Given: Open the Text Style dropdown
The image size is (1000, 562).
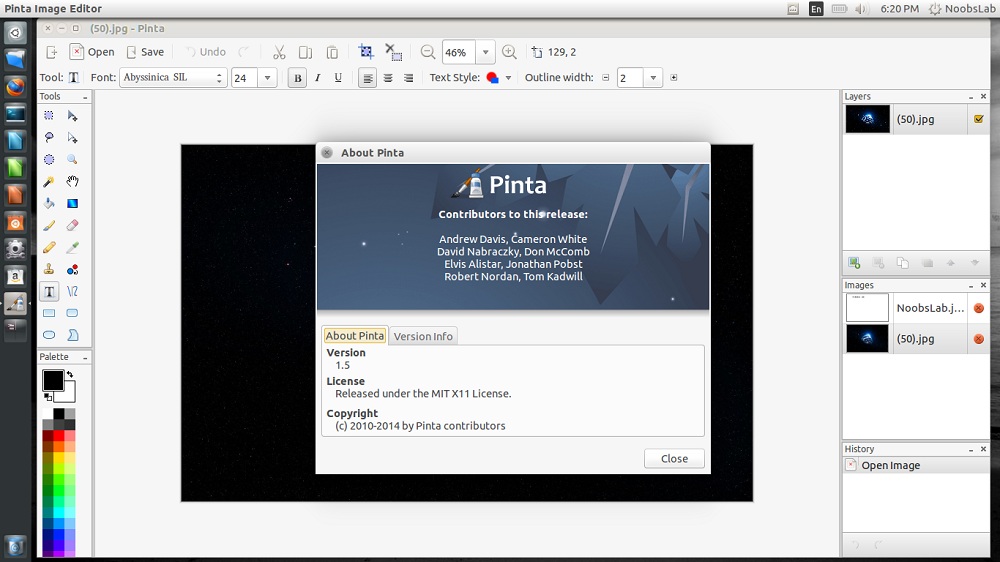Looking at the screenshot, I should point(508,78).
